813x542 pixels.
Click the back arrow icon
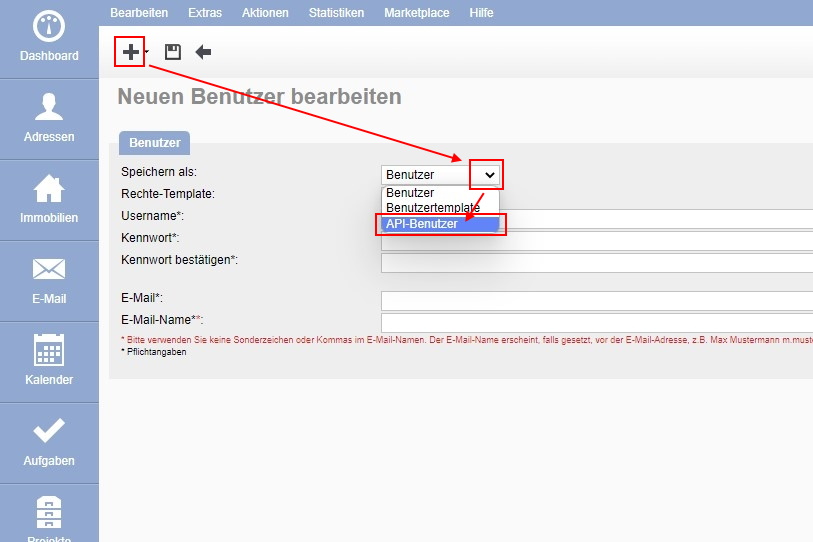pyautogui.click(x=203, y=52)
